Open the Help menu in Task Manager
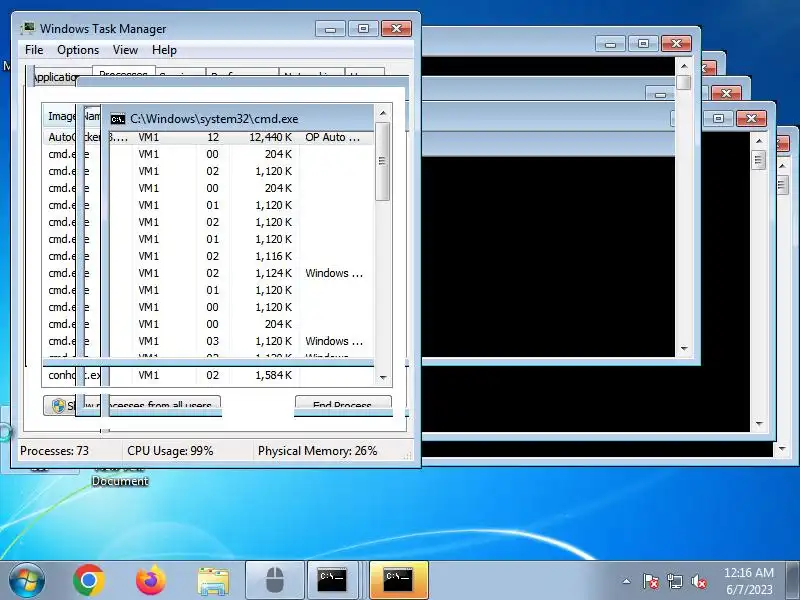Screen dimensions: 800x600 [x=164, y=50]
